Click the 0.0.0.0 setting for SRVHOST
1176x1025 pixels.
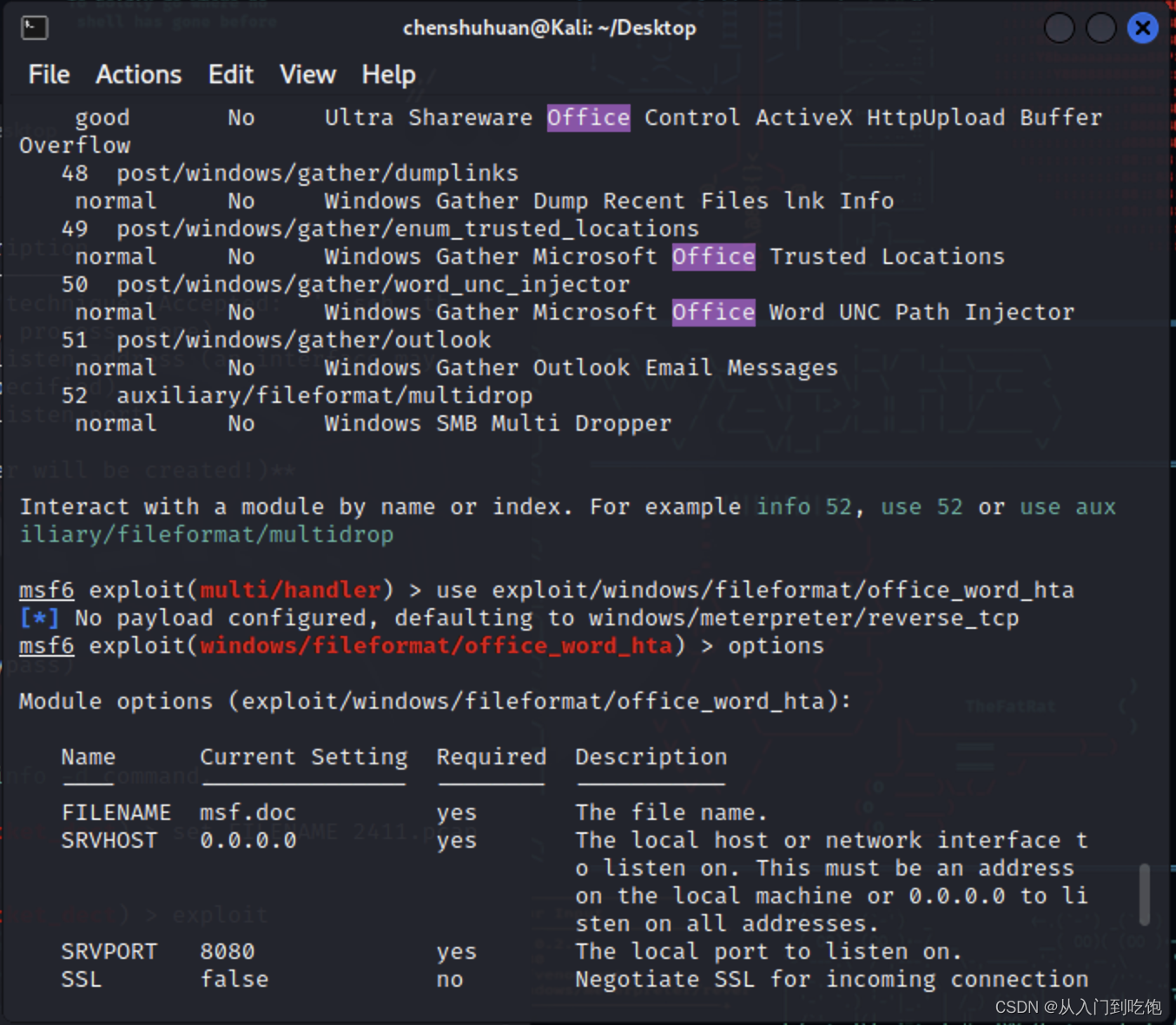pyautogui.click(x=248, y=840)
